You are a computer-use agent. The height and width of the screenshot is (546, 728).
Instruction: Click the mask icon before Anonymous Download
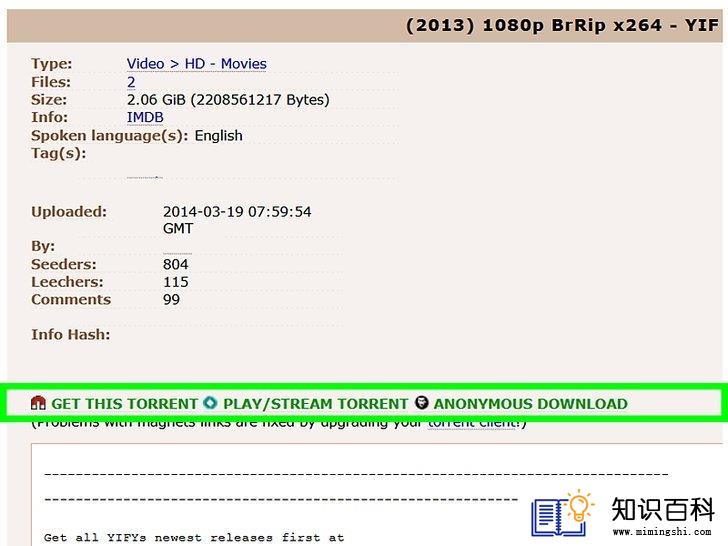click(422, 403)
